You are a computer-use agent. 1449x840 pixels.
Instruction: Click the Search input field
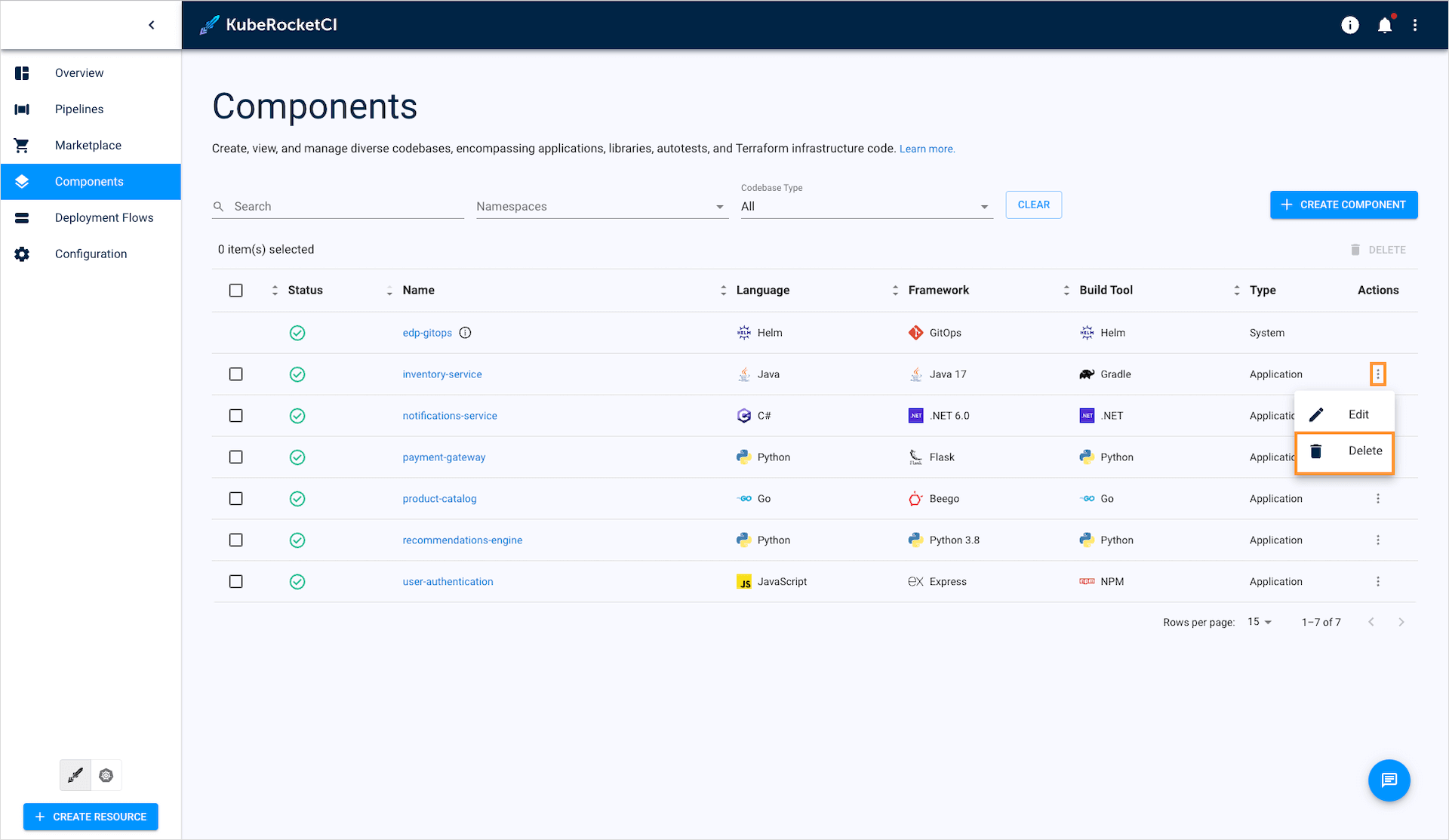pyautogui.click(x=335, y=206)
